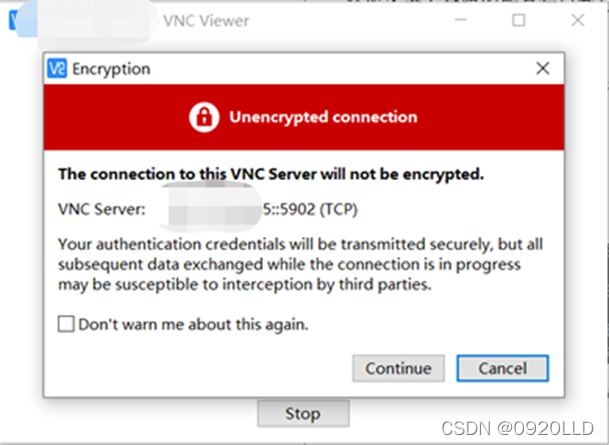Click the bold "will not be encrypted" heading
The image size is (609, 445).
[x=271, y=174]
